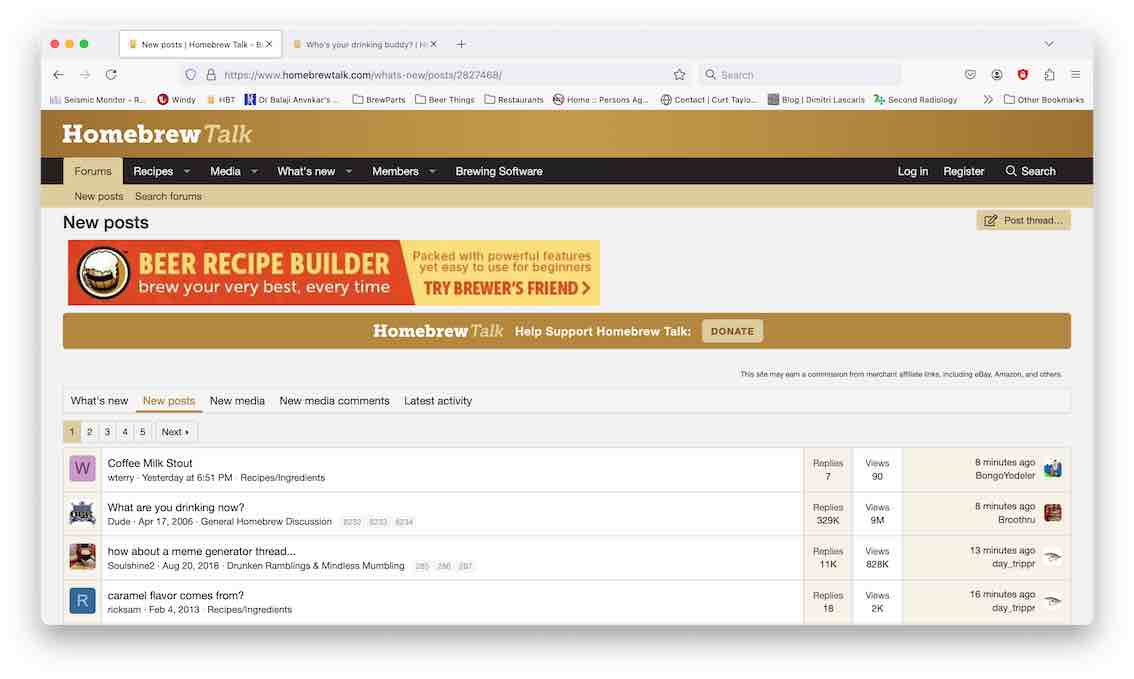
Task: Open the caramel flavor comes from thread
Action: coord(176,595)
